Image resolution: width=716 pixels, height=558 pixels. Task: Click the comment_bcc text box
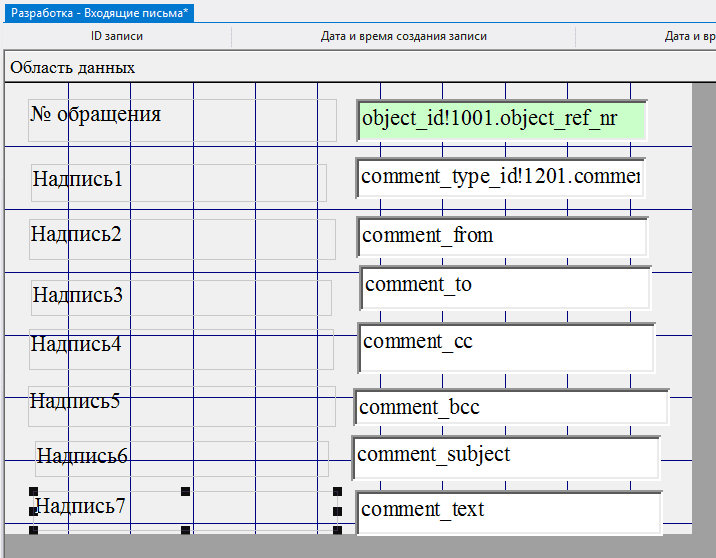tap(511, 408)
